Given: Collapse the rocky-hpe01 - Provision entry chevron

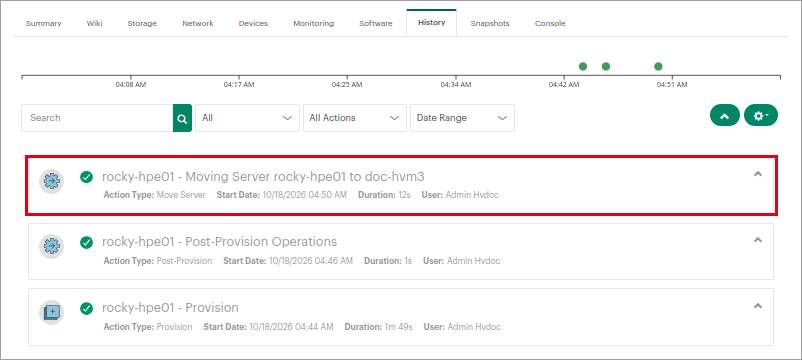Looking at the screenshot, I should coord(758,306).
